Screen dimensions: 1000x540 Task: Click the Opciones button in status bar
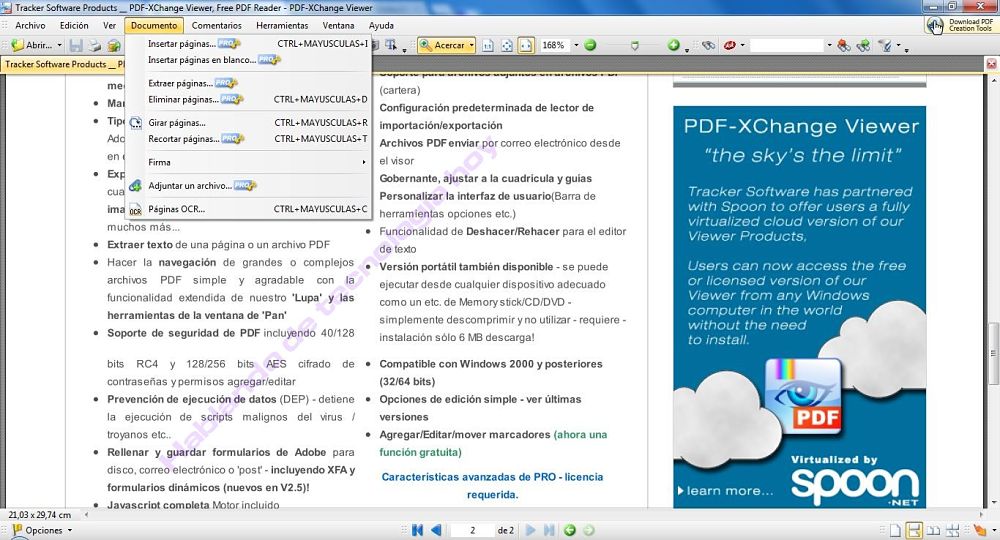click(42, 530)
